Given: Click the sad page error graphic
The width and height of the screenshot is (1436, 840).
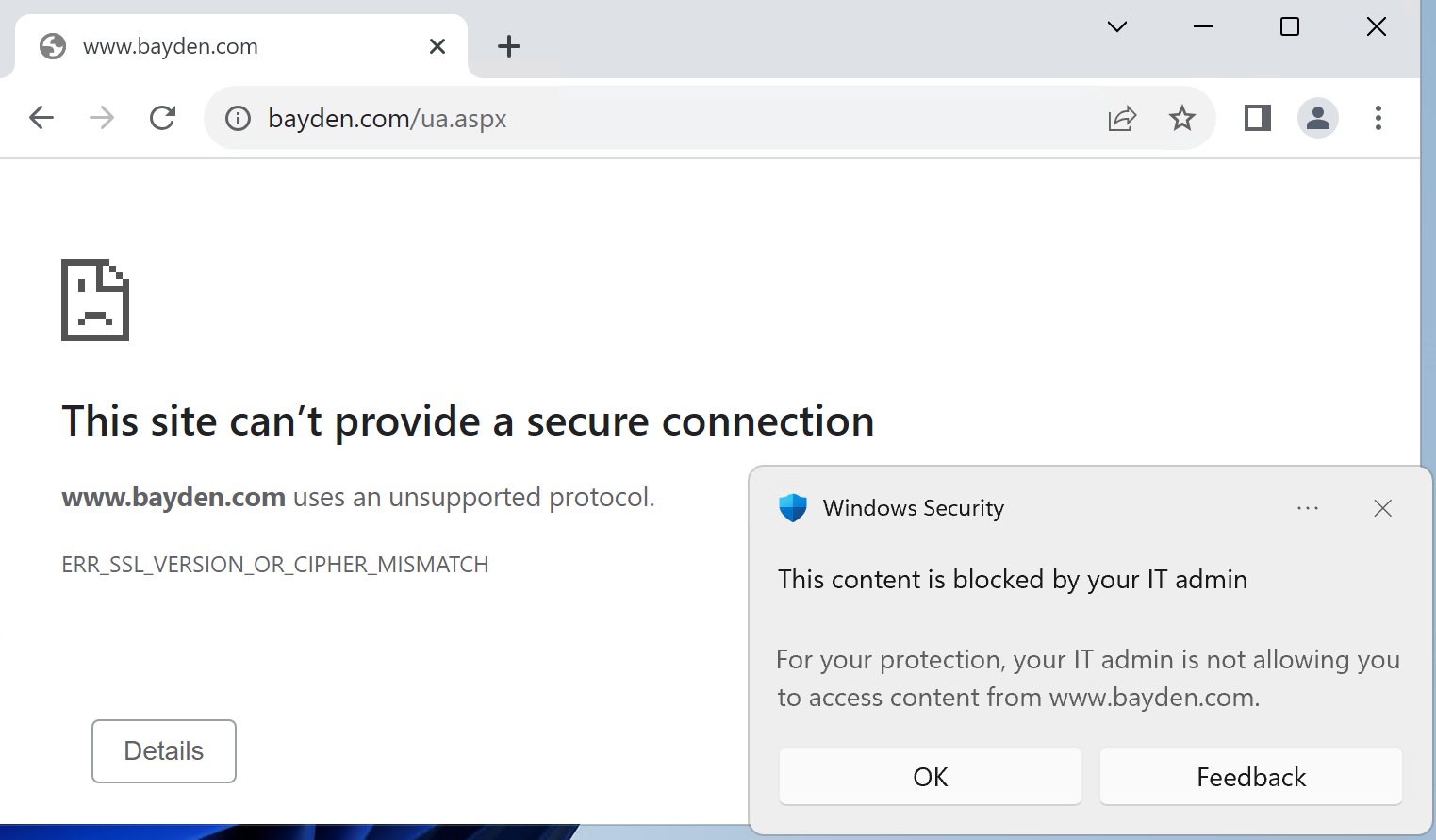Looking at the screenshot, I should 94,300.
